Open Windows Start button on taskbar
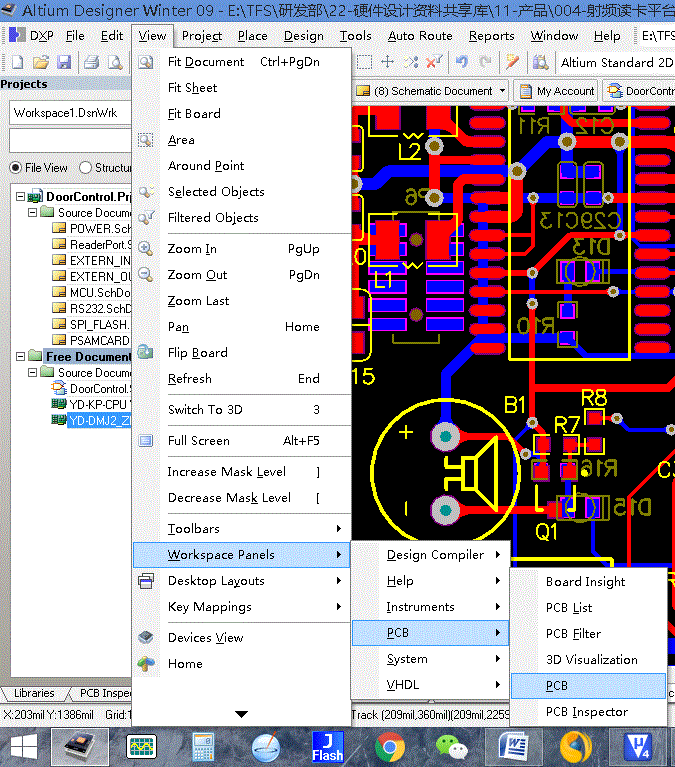Screen dimensions: 675x767 click(23, 747)
